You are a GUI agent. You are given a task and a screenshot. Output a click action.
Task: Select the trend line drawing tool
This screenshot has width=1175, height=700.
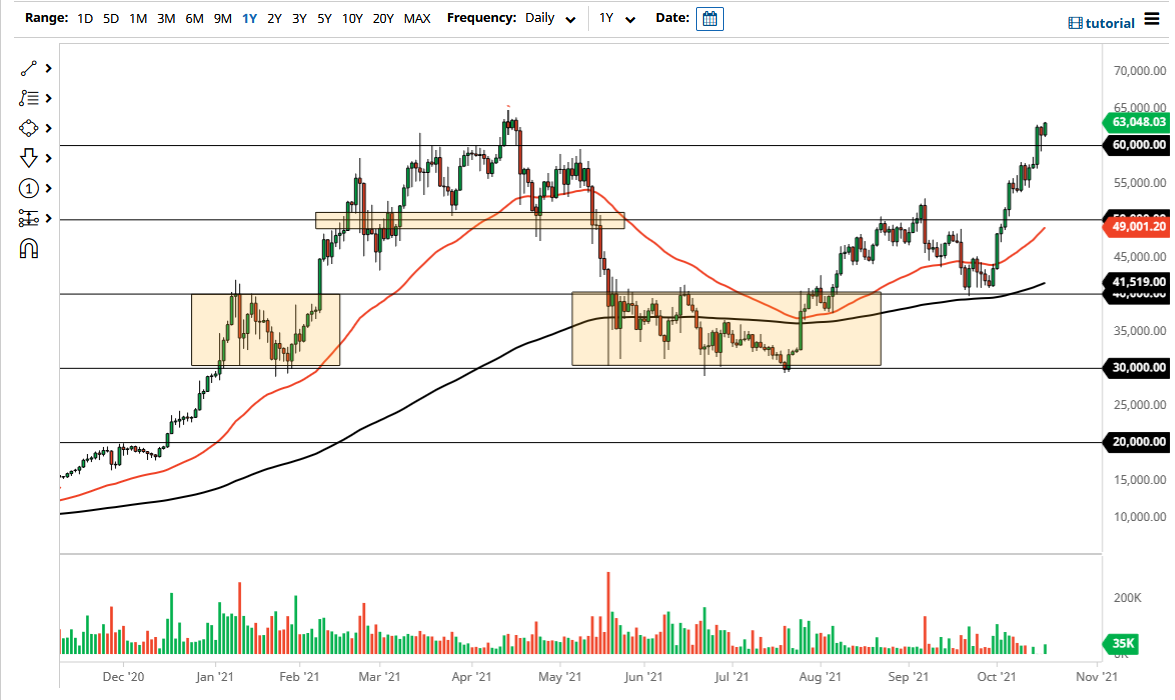tap(28, 68)
